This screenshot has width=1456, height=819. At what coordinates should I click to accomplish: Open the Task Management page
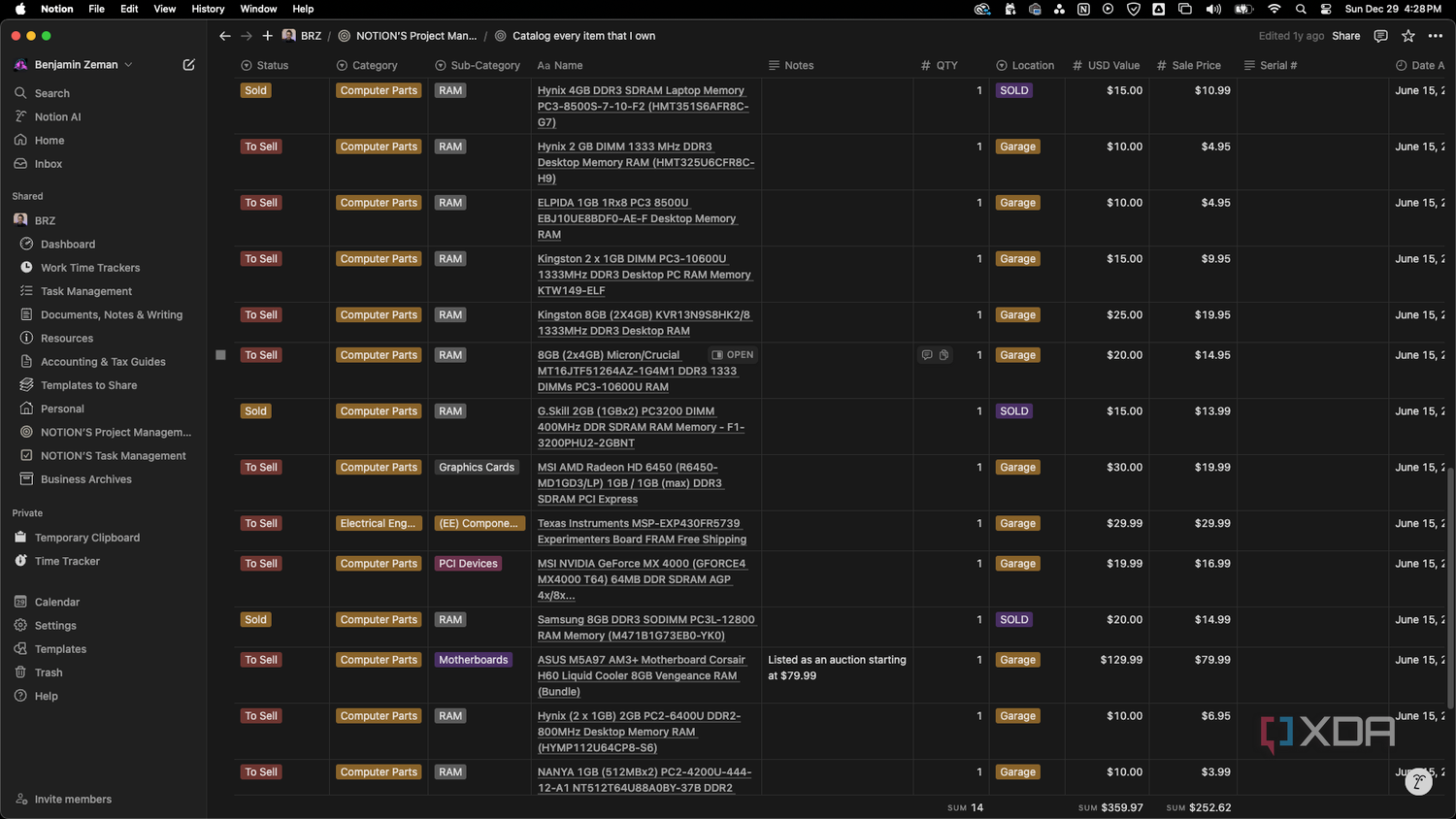click(86, 291)
